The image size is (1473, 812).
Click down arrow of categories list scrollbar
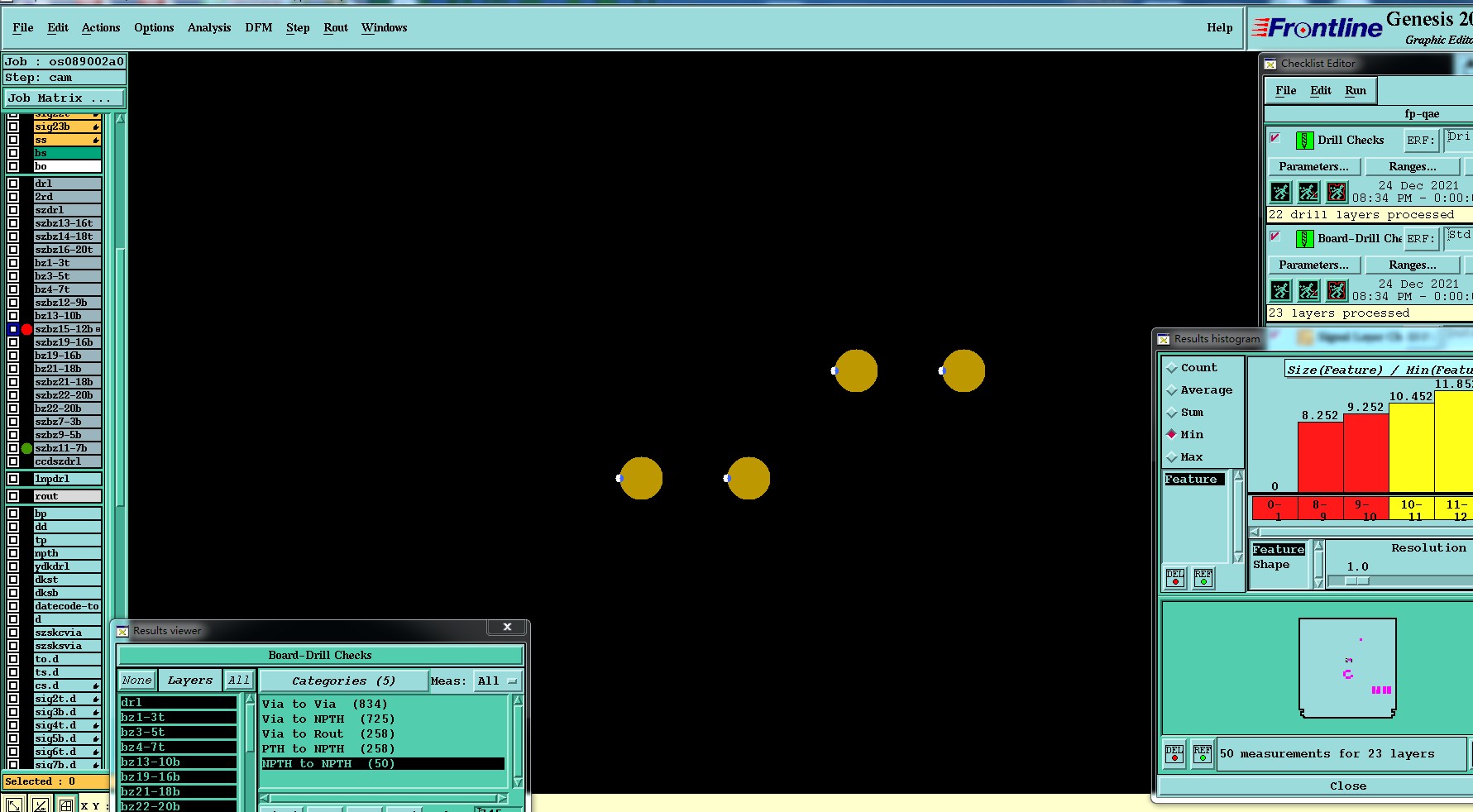[x=518, y=782]
